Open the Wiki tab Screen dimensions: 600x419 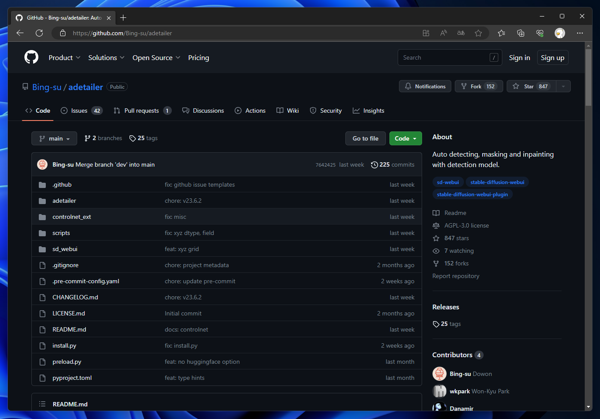(x=287, y=111)
